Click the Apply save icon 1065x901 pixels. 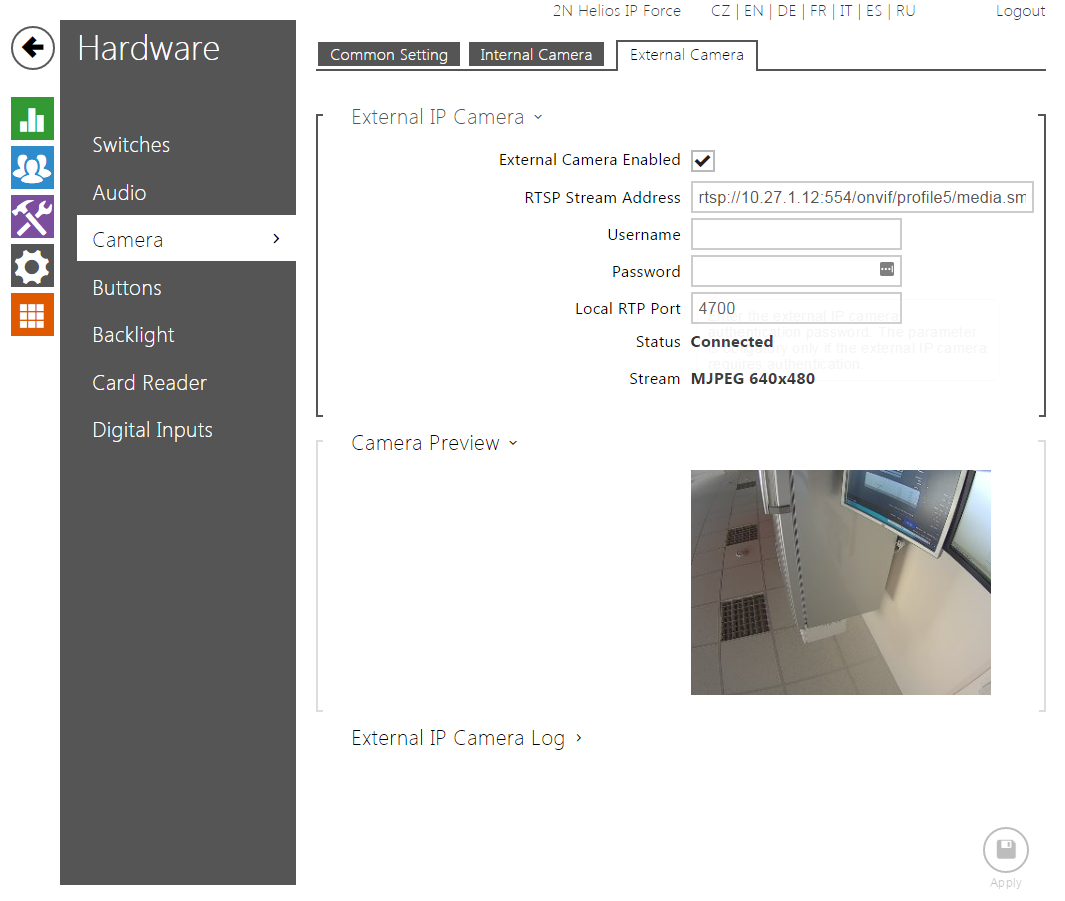1005,851
